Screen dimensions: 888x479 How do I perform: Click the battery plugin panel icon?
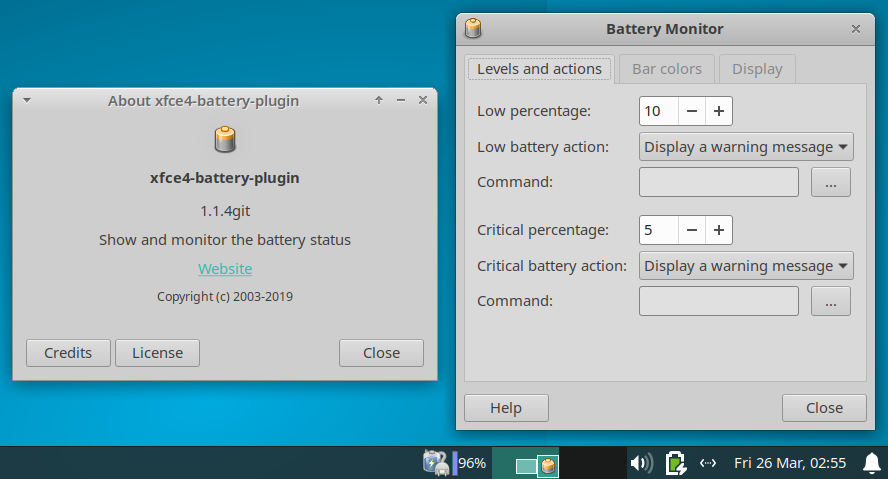click(435, 463)
